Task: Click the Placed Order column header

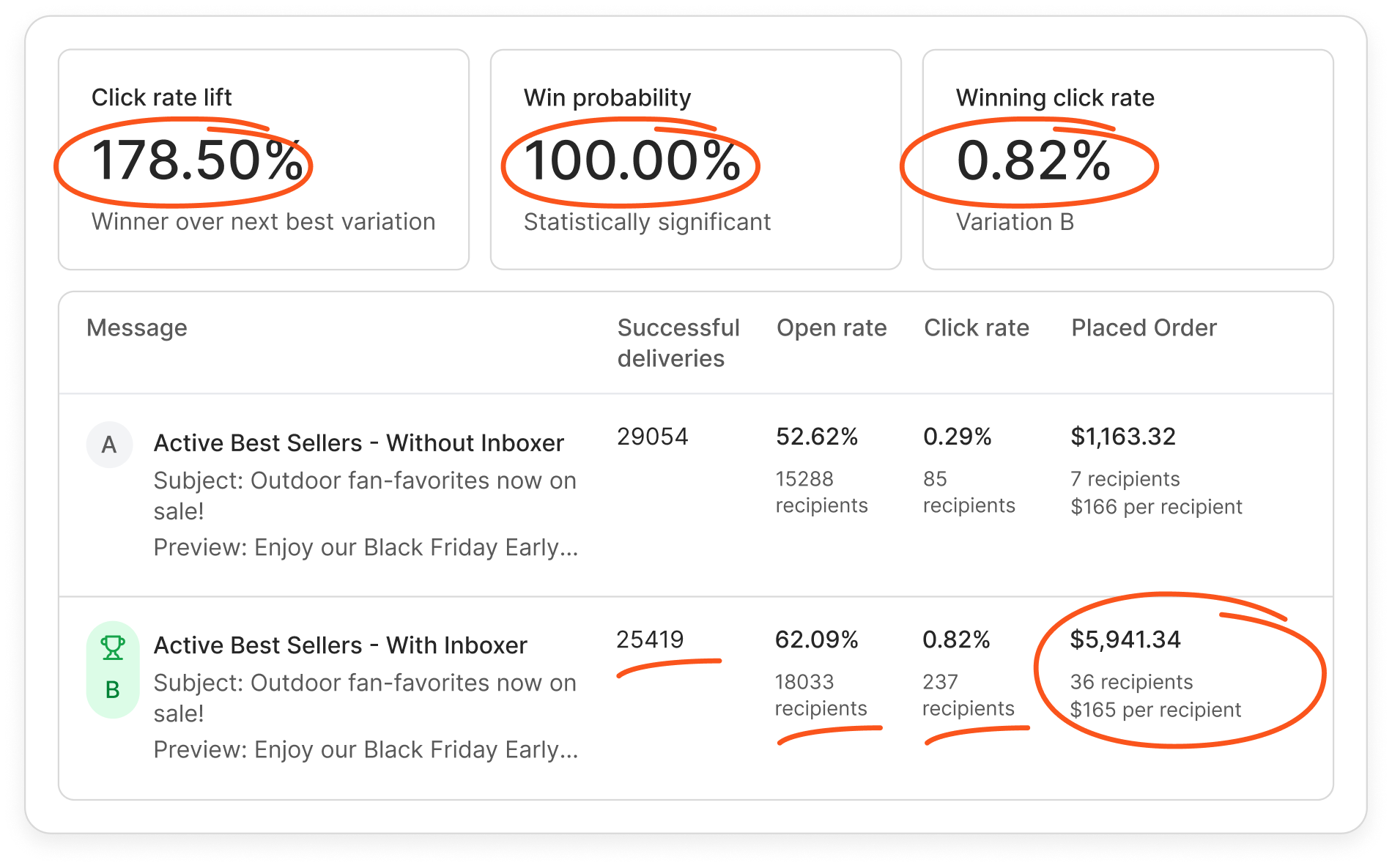Action: pos(1144,327)
